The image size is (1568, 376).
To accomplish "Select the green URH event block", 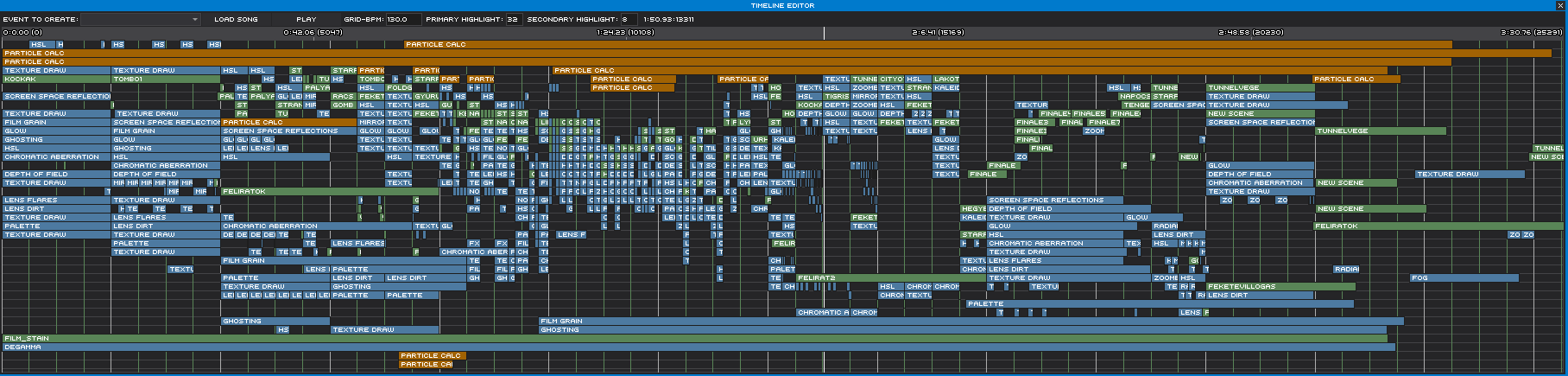I will (759, 140).
